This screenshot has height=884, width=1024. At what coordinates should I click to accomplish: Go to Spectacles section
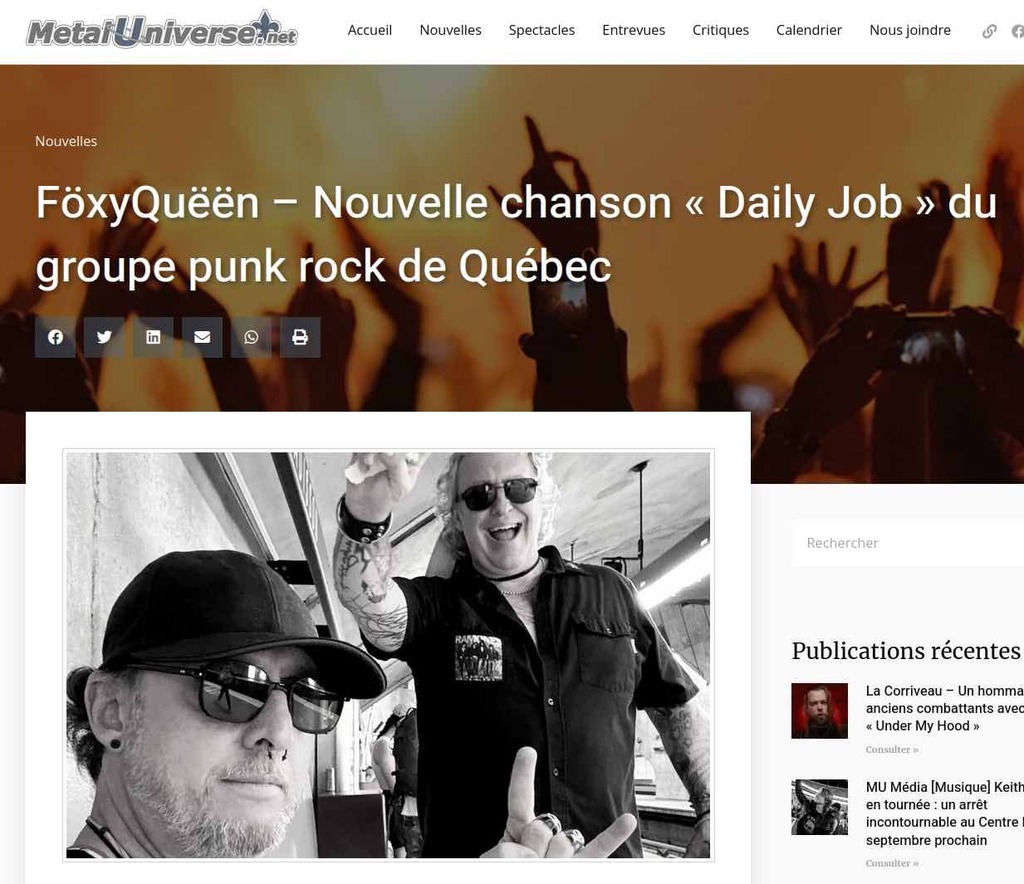(542, 30)
